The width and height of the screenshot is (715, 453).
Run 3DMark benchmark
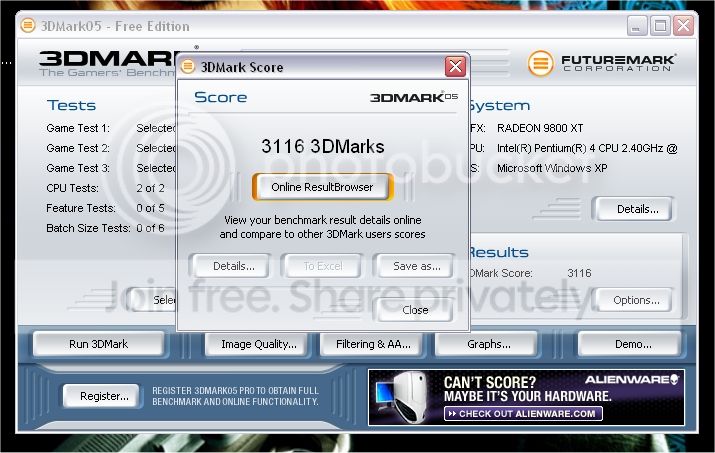point(98,344)
